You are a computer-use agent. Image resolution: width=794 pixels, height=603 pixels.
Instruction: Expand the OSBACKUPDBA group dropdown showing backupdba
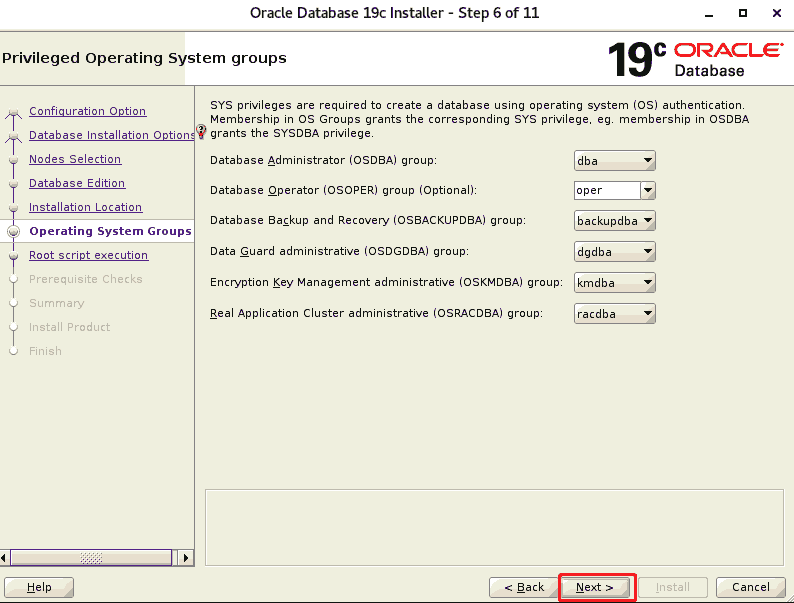click(x=614, y=221)
